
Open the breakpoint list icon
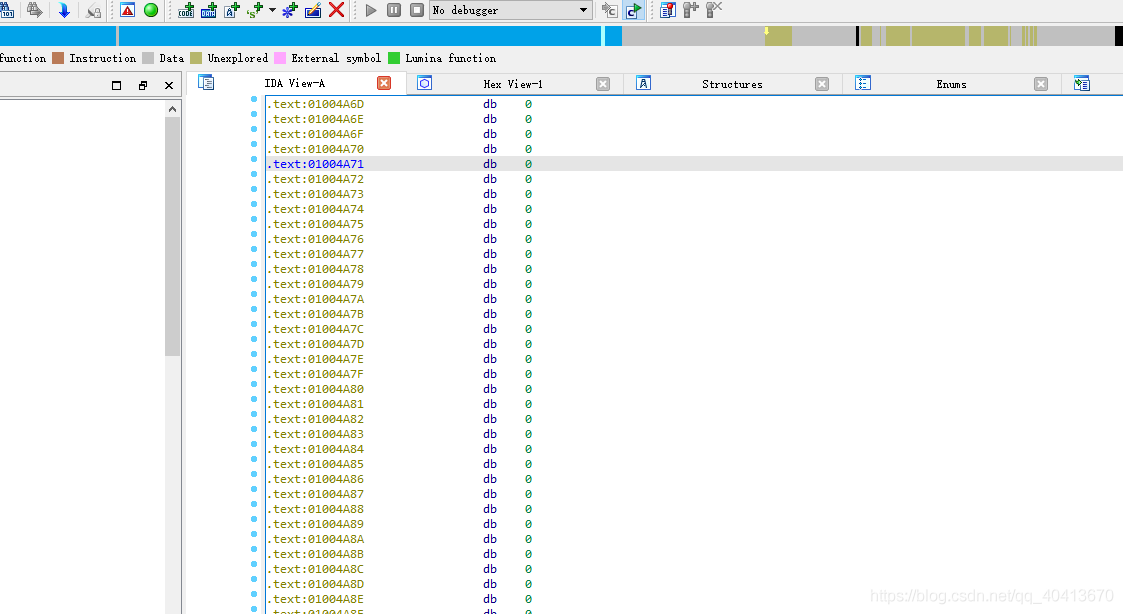[667, 10]
